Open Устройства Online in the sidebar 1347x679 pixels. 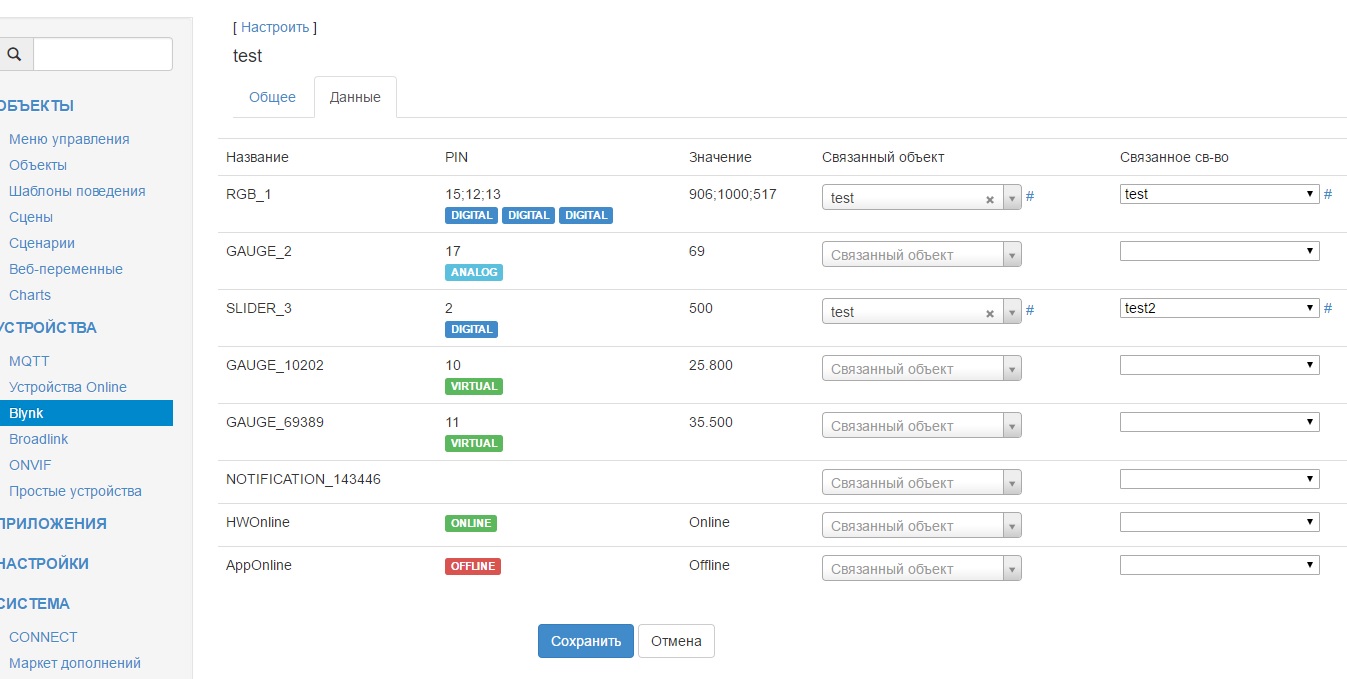(x=68, y=387)
